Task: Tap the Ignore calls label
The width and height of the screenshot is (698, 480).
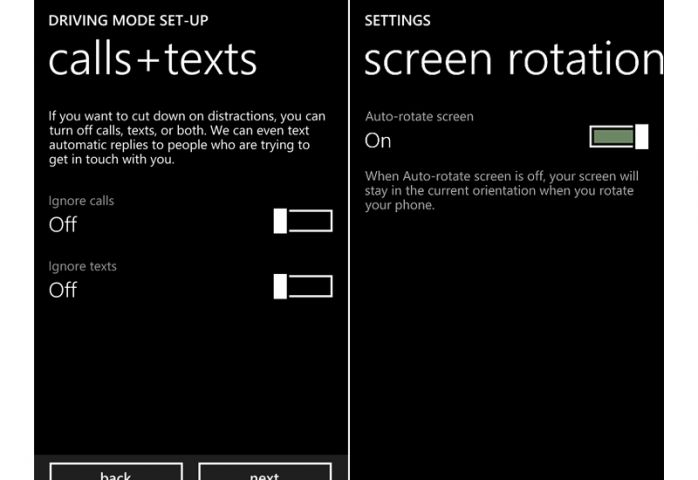Action: (x=81, y=201)
